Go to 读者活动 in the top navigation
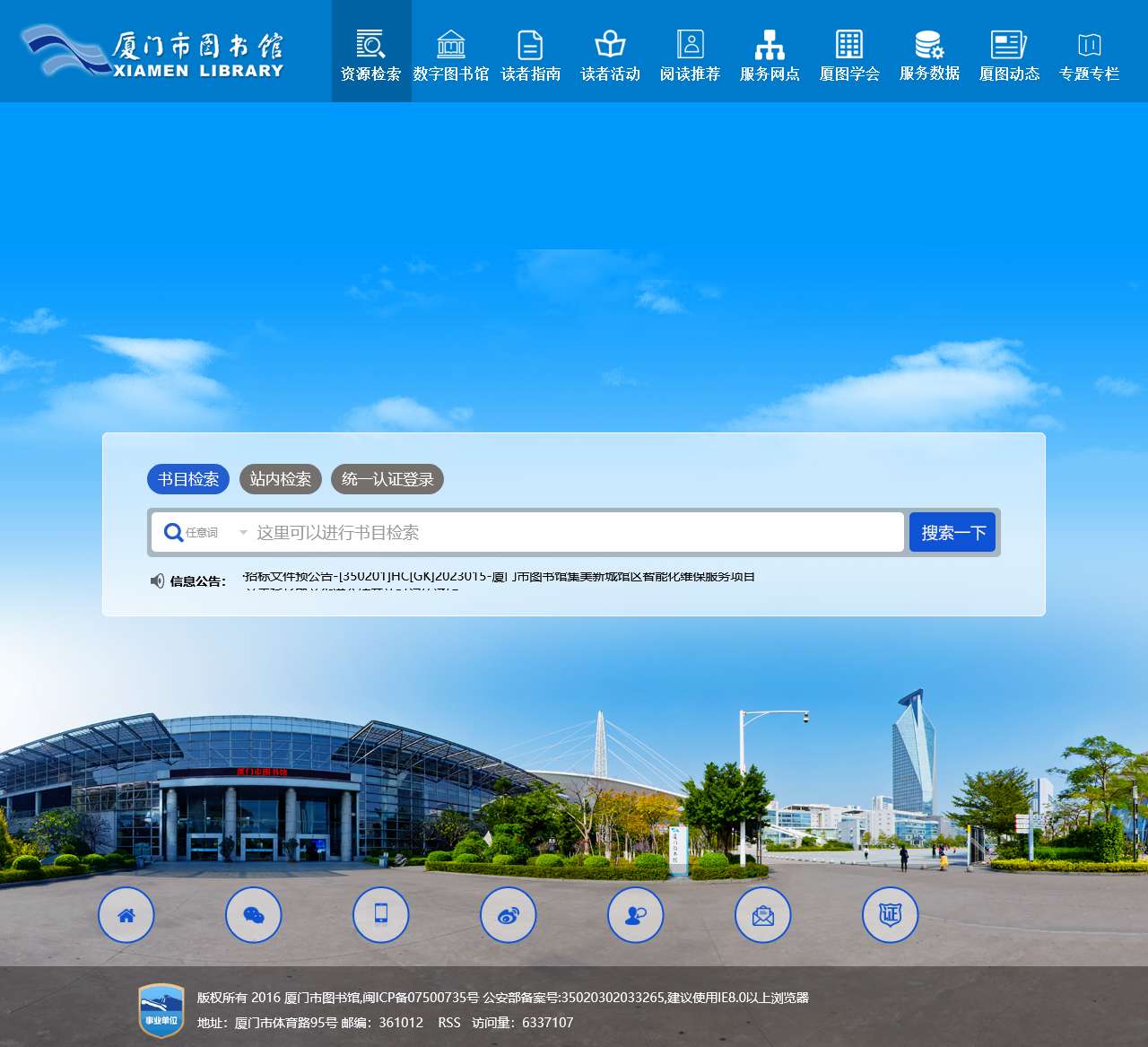 [x=611, y=52]
